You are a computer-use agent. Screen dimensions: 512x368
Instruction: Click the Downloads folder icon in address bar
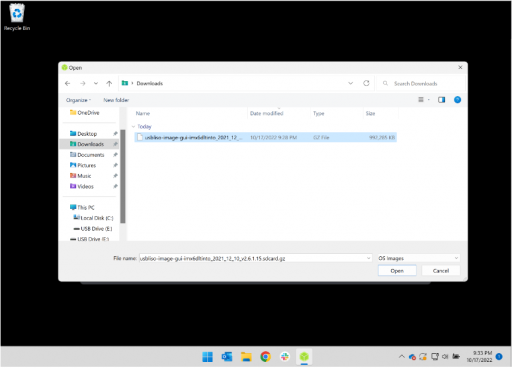point(125,83)
